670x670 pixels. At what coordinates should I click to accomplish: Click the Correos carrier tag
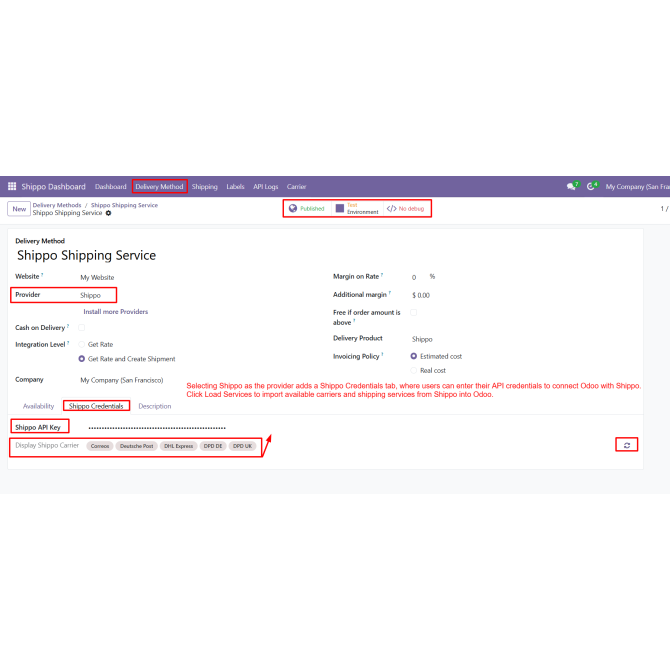(100, 446)
